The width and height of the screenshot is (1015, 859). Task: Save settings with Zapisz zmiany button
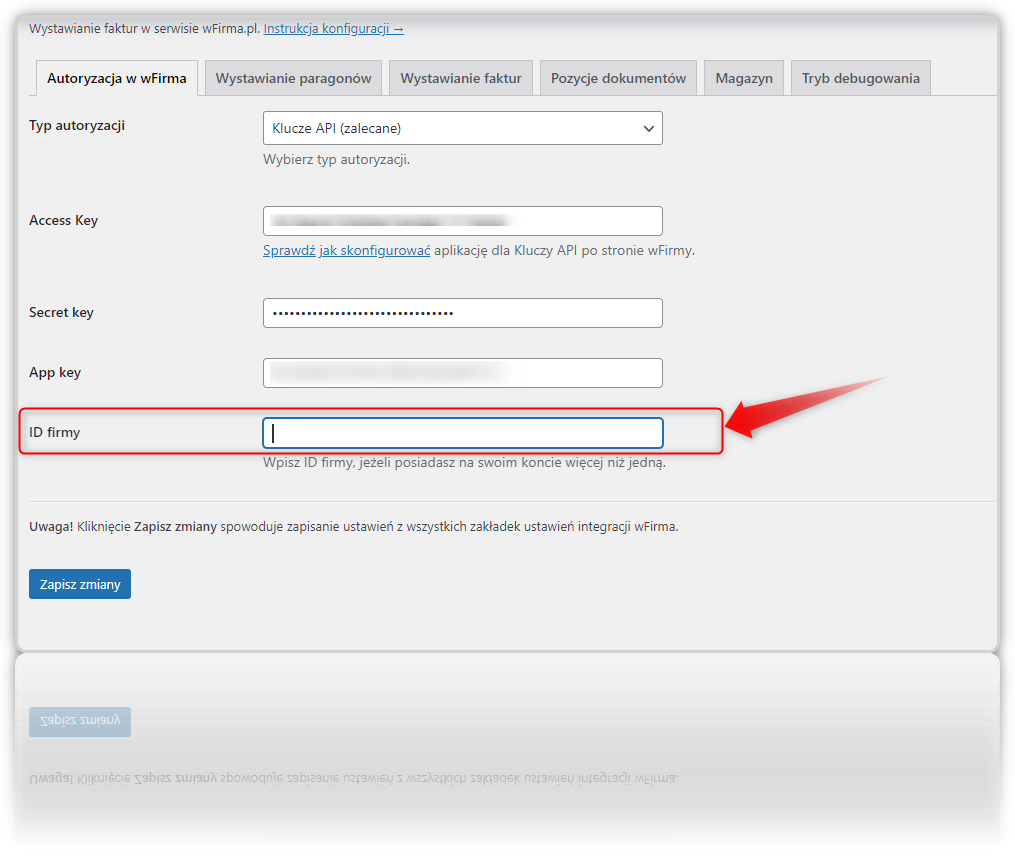click(80, 584)
